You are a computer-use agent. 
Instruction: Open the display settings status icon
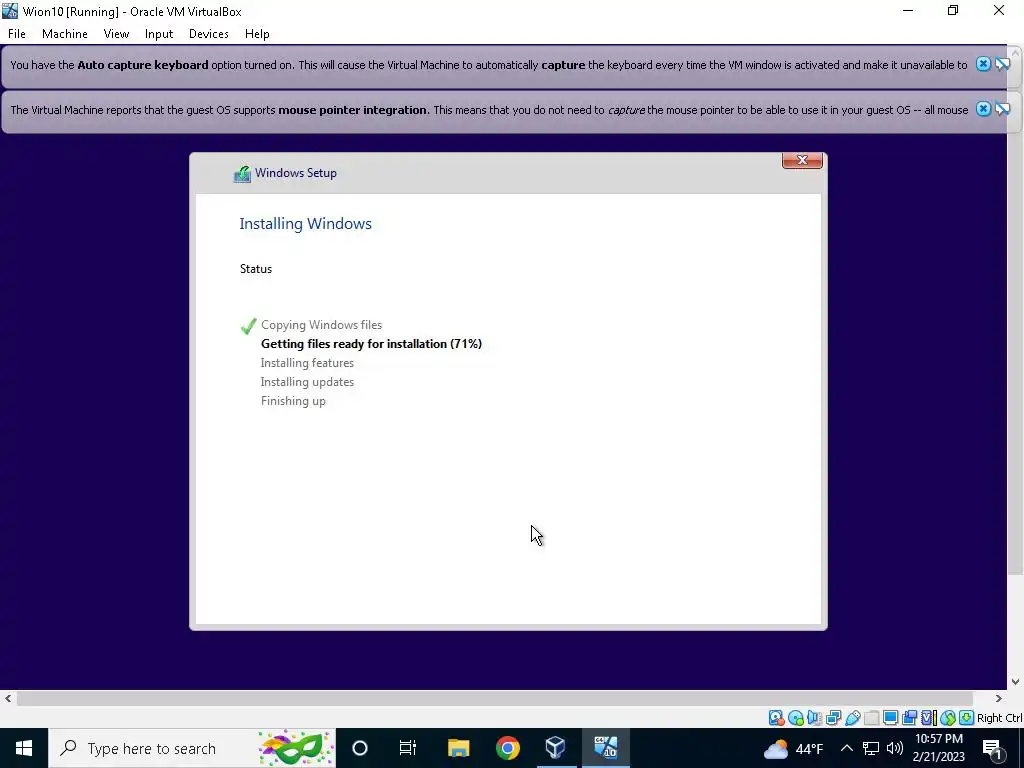890,718
